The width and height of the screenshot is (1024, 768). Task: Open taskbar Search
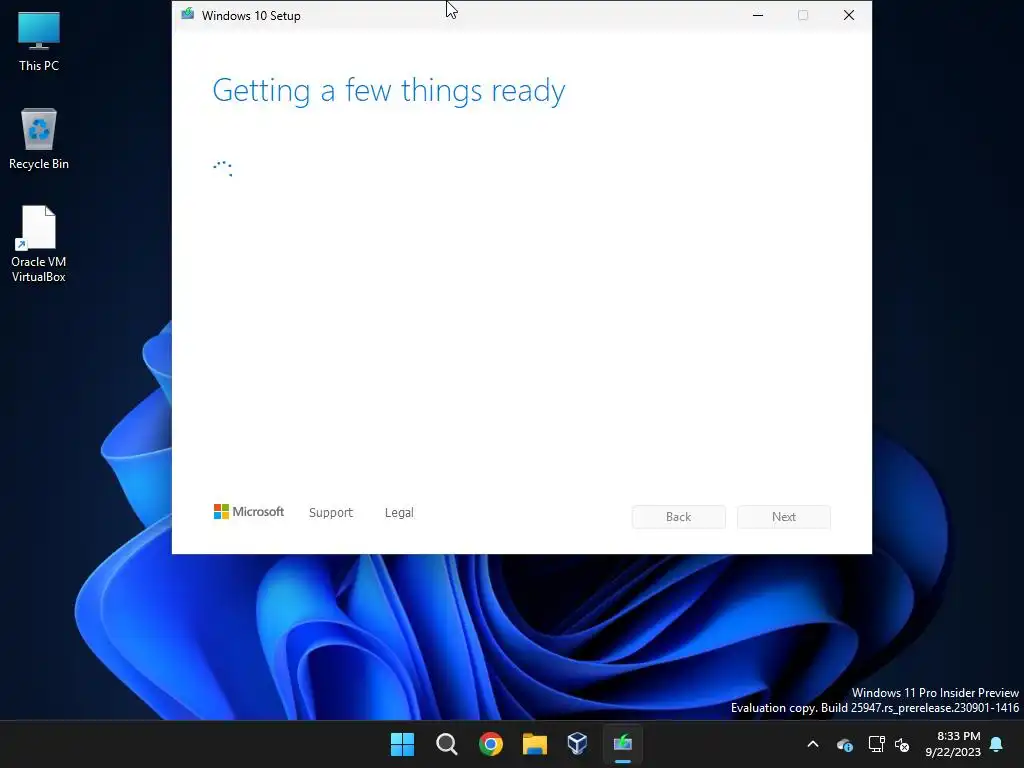447,744
